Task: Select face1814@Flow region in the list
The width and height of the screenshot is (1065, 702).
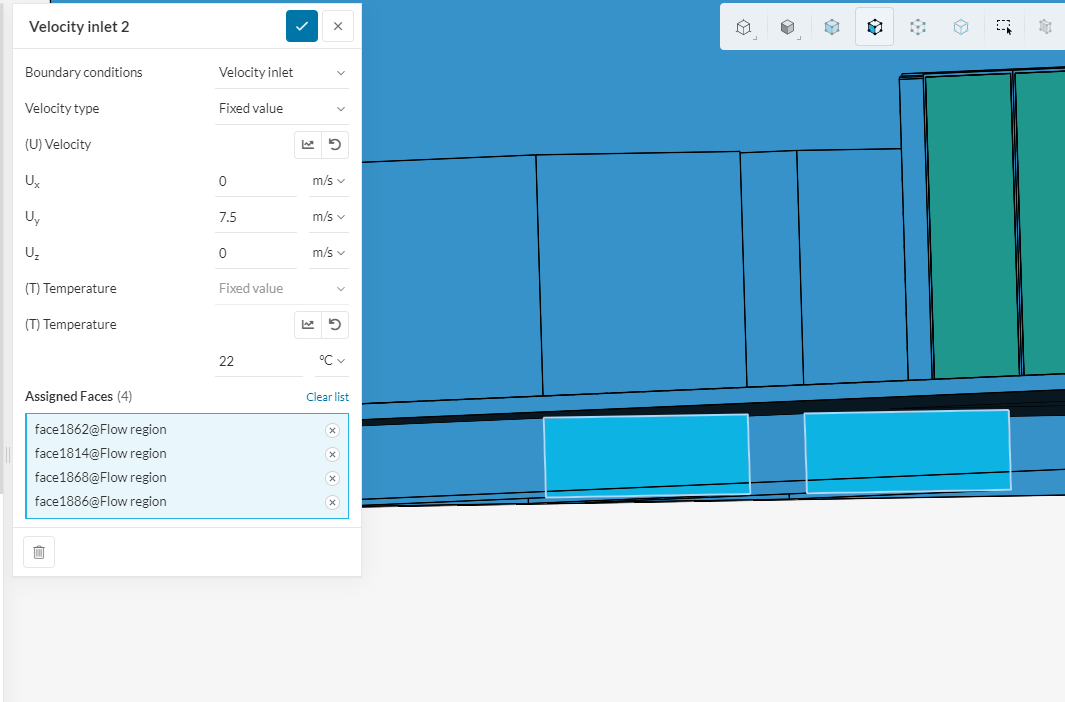Action: [101, 454]
